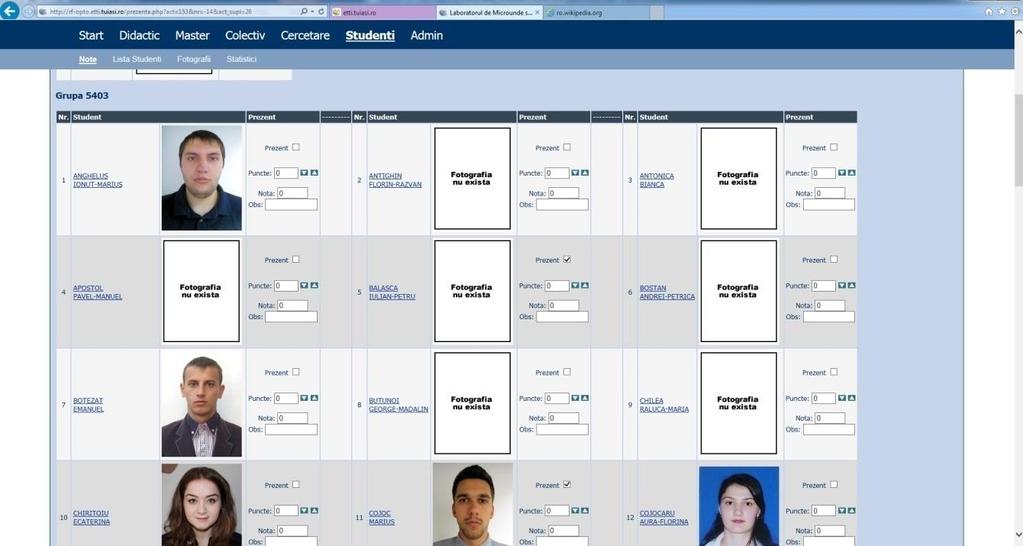Go back with the browser back arrow
This screenshot has height=546, width=1023.
click(10, 10)
